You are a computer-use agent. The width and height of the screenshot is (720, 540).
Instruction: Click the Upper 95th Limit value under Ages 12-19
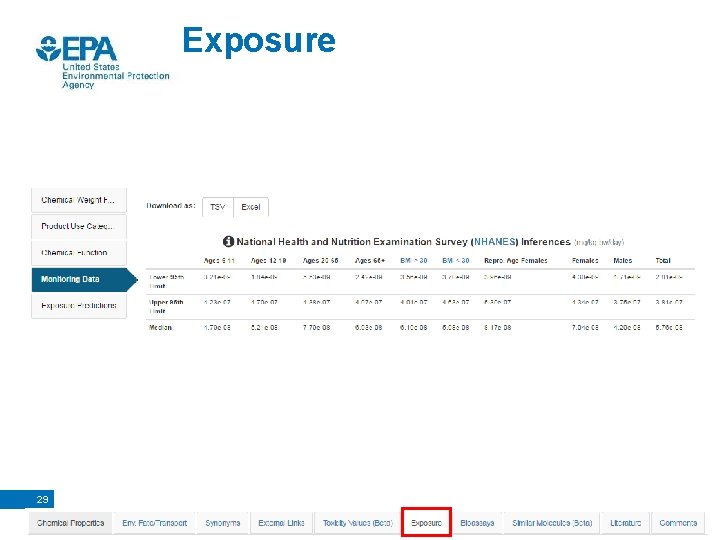(x=264, y=302)
